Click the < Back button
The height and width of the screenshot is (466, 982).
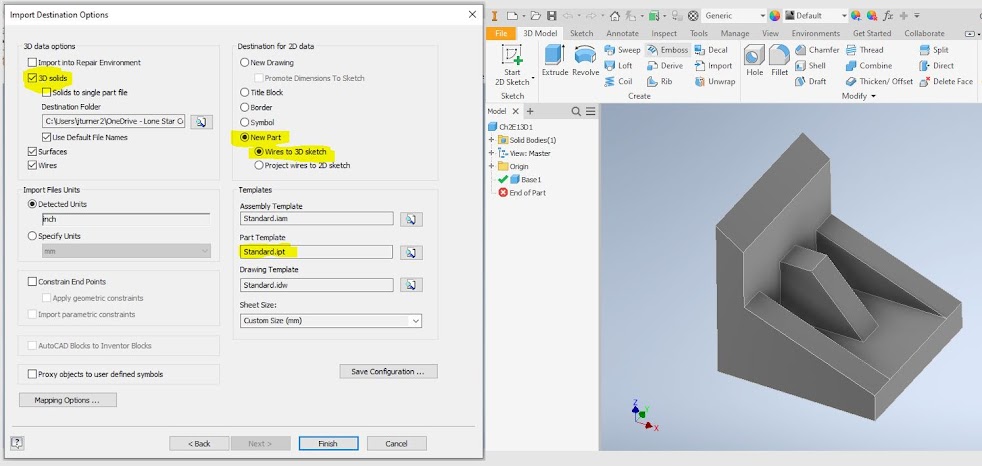(x=199, y=443)
